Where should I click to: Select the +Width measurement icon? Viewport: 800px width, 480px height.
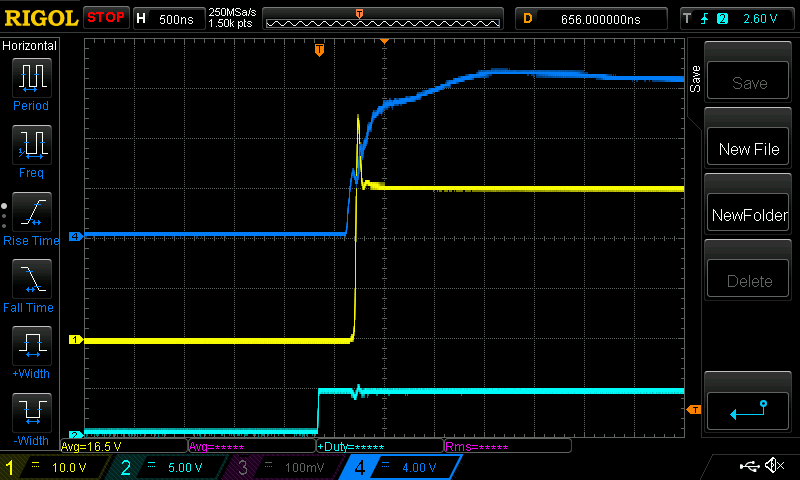[31, 347]
